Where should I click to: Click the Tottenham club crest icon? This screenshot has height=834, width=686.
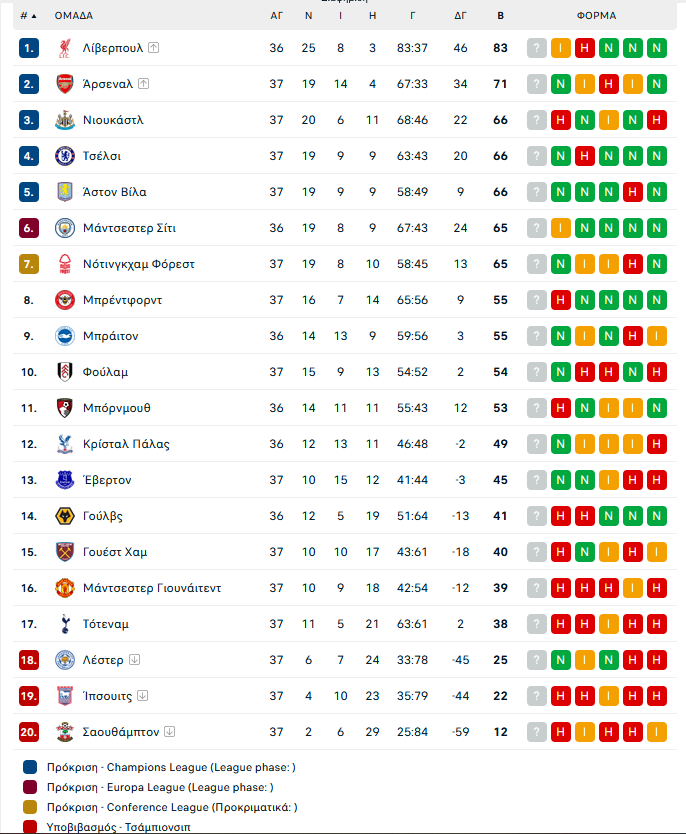click(65, 624)
